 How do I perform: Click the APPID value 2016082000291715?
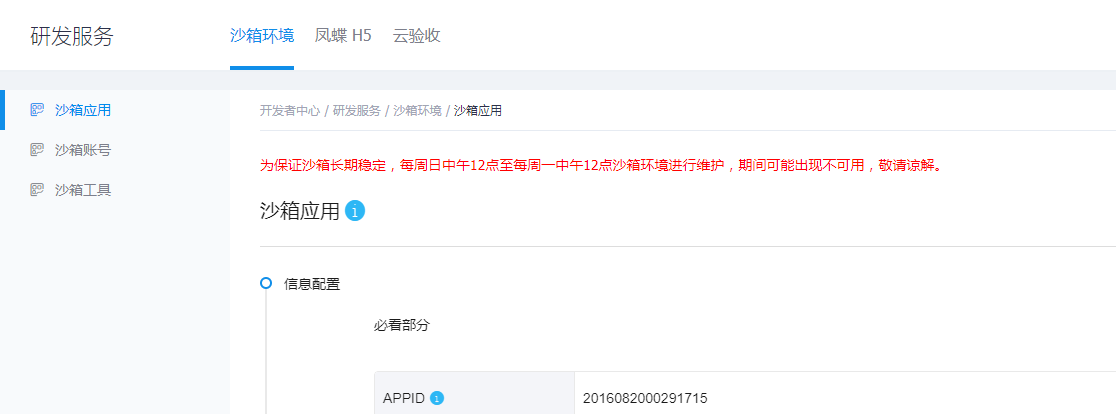pyautogui.click(x=645, y=398)
